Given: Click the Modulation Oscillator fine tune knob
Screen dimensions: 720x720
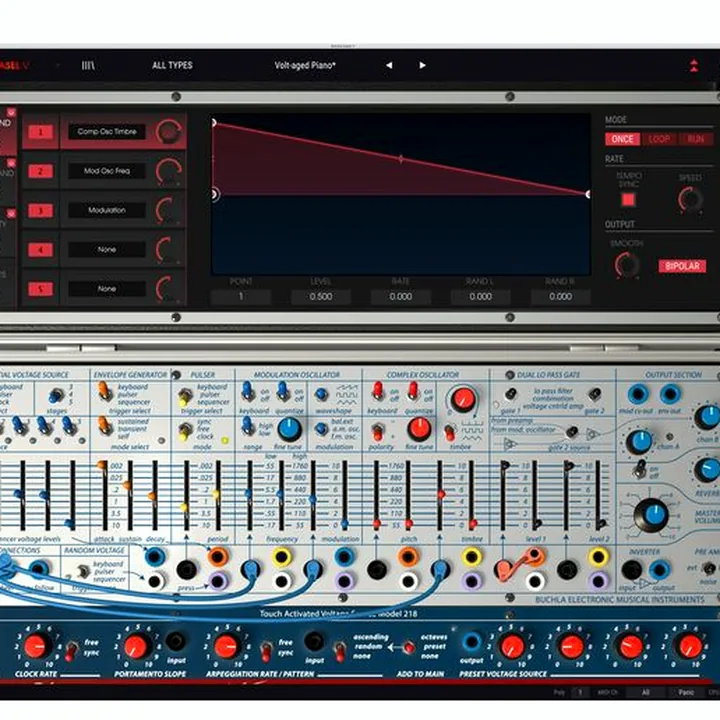Looking at the screenshot, I should [x=290, y=428].
